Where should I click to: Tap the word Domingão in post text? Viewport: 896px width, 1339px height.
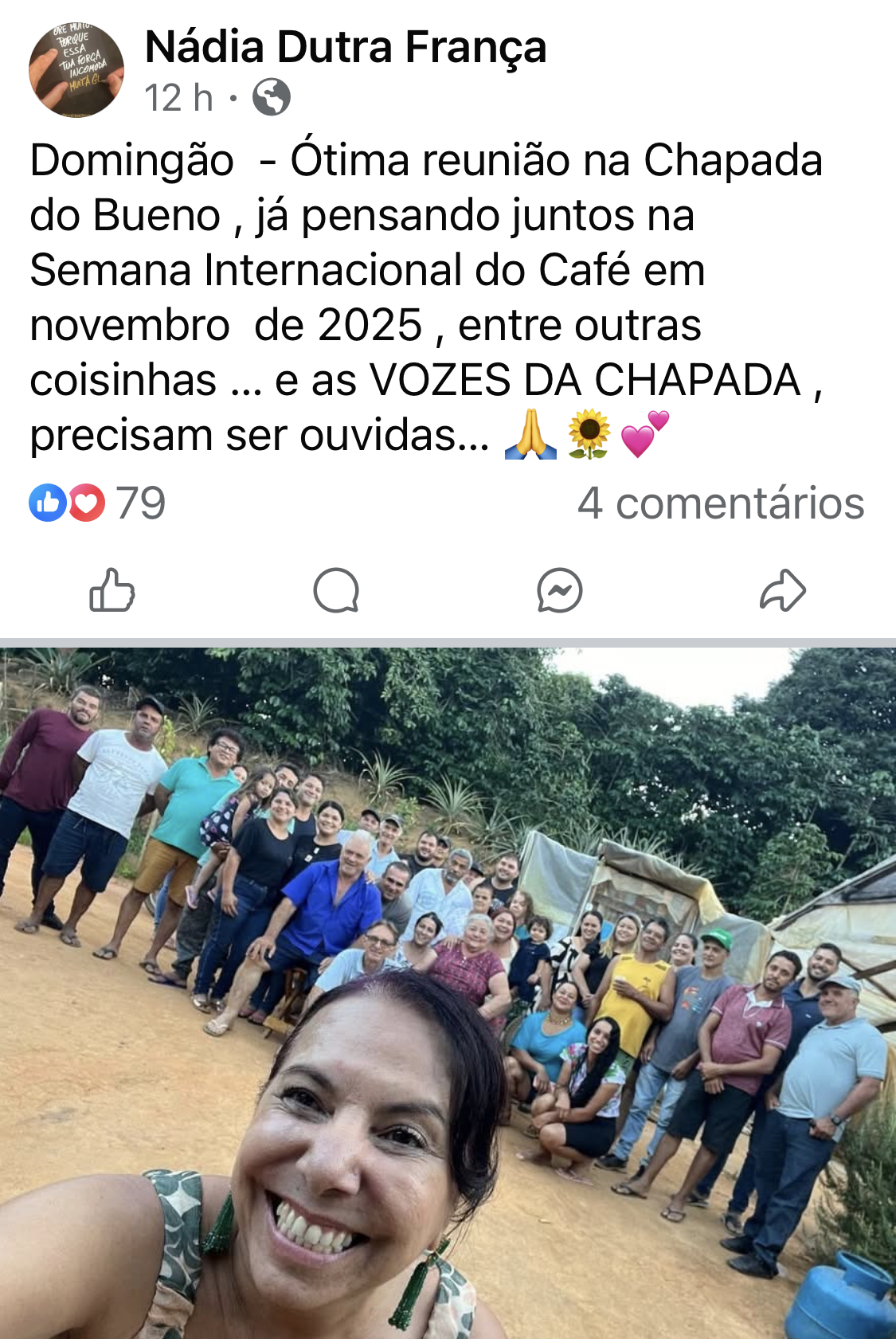point(132,159)
